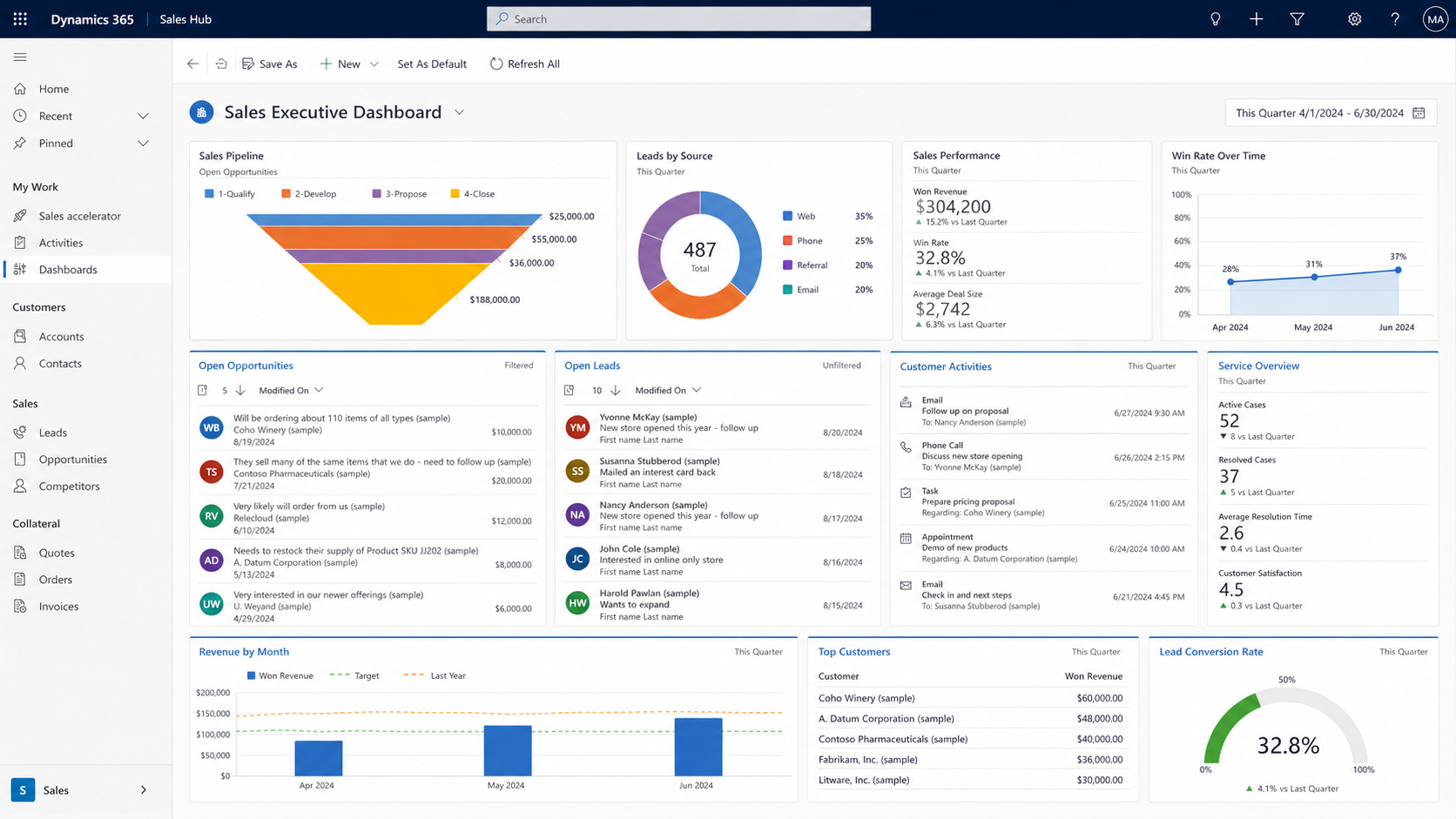Click the lightbulb assistant icon
1456x819 pixels.
[x=1216, y=18]
